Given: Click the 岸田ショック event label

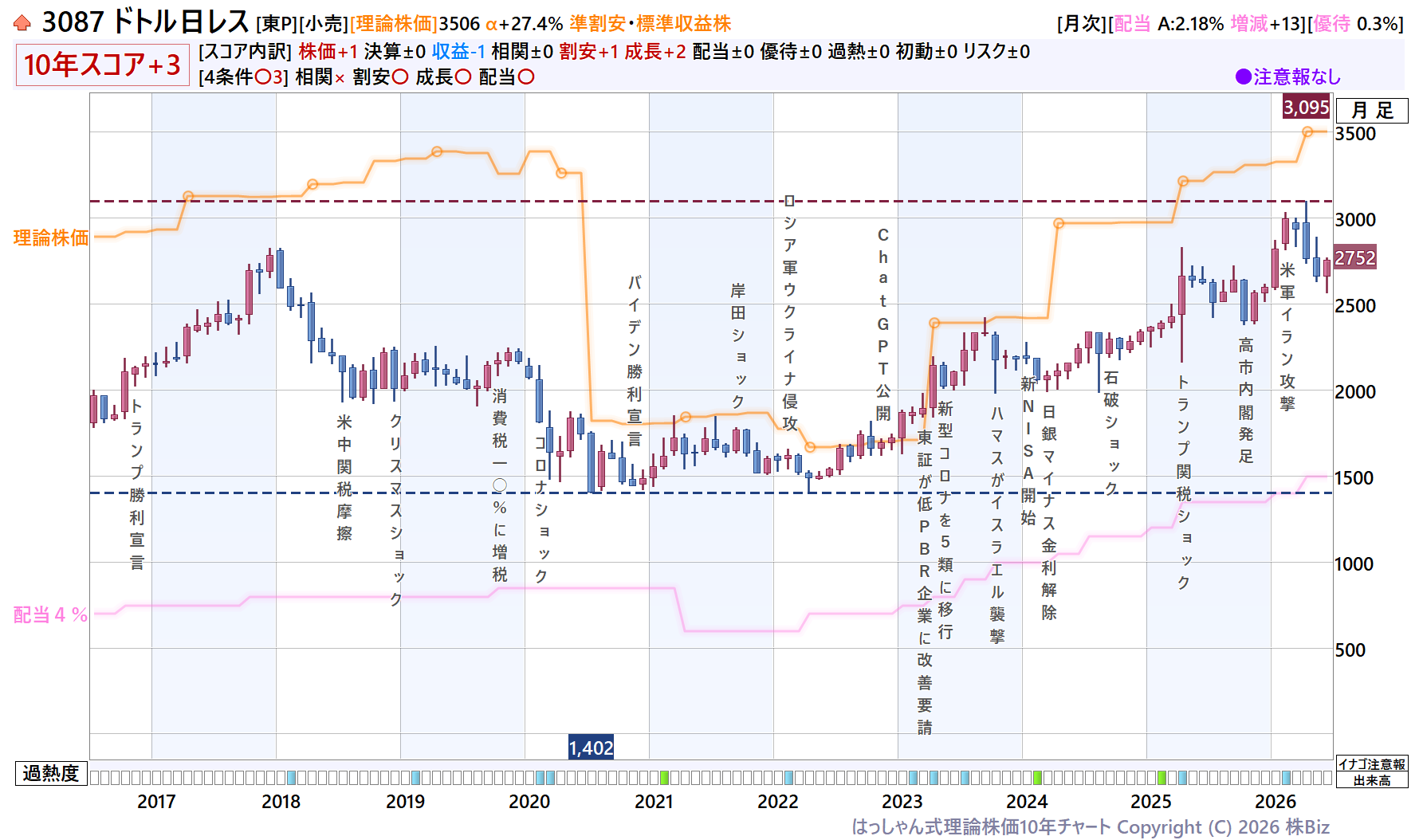Looking at the screenshot, I should coord(738,346).
